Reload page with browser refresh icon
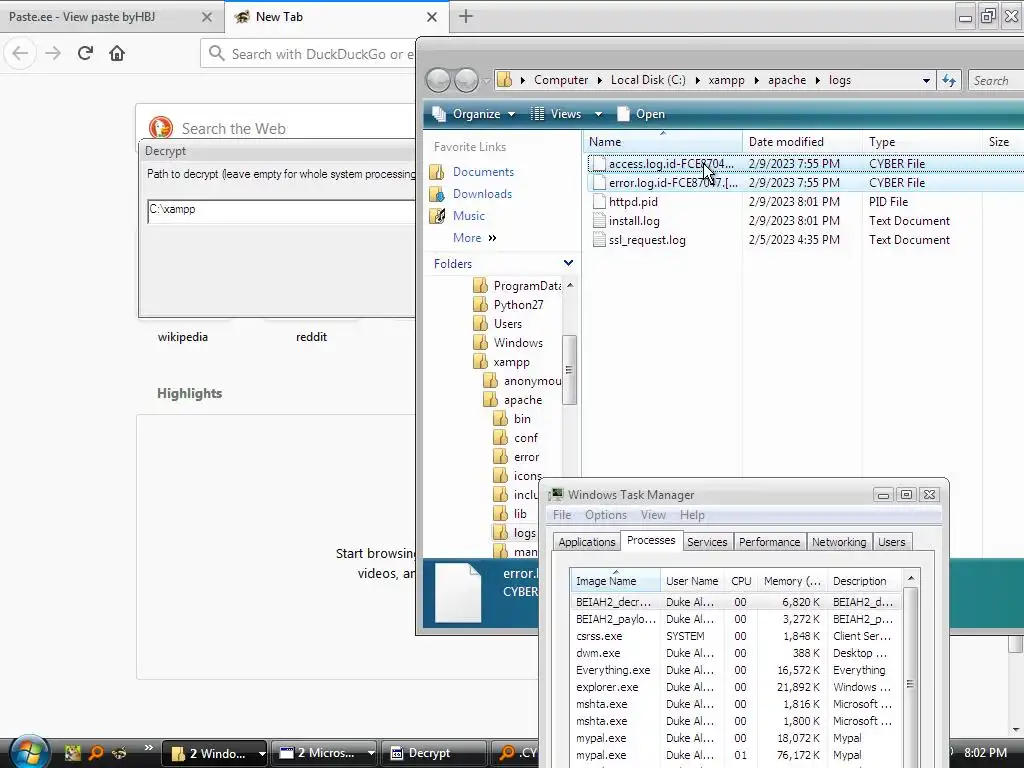This screenshot has width=1024, height=768. [x=85, y=53]
